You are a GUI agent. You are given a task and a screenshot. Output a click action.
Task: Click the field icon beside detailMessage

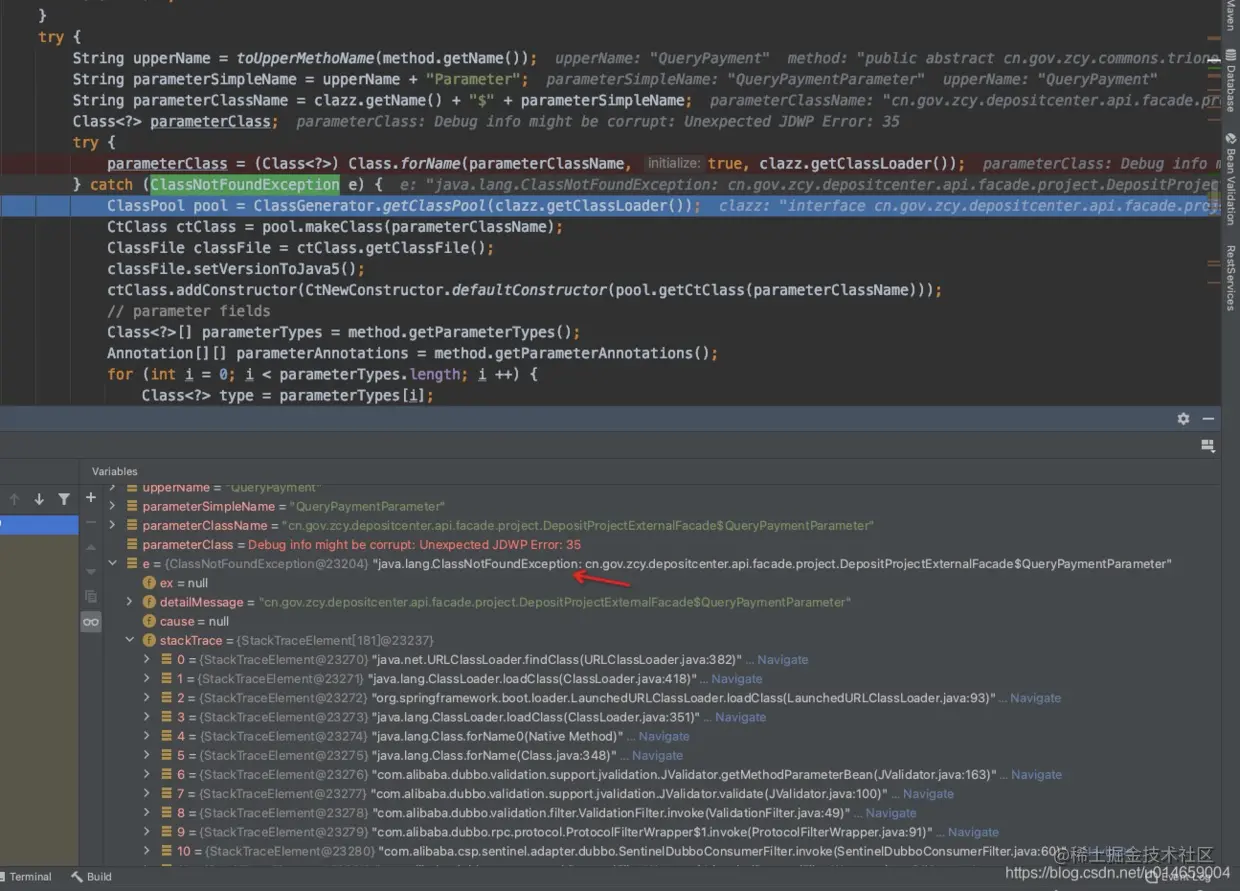[x=149, y=602]
